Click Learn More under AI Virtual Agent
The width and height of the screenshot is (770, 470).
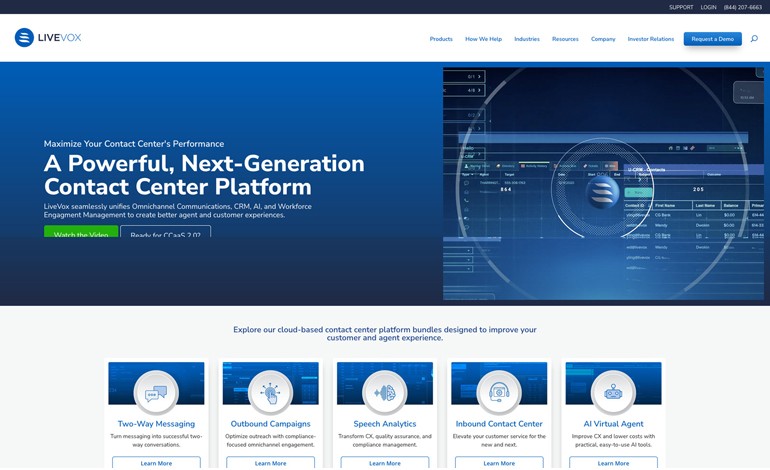coord(613,462)
